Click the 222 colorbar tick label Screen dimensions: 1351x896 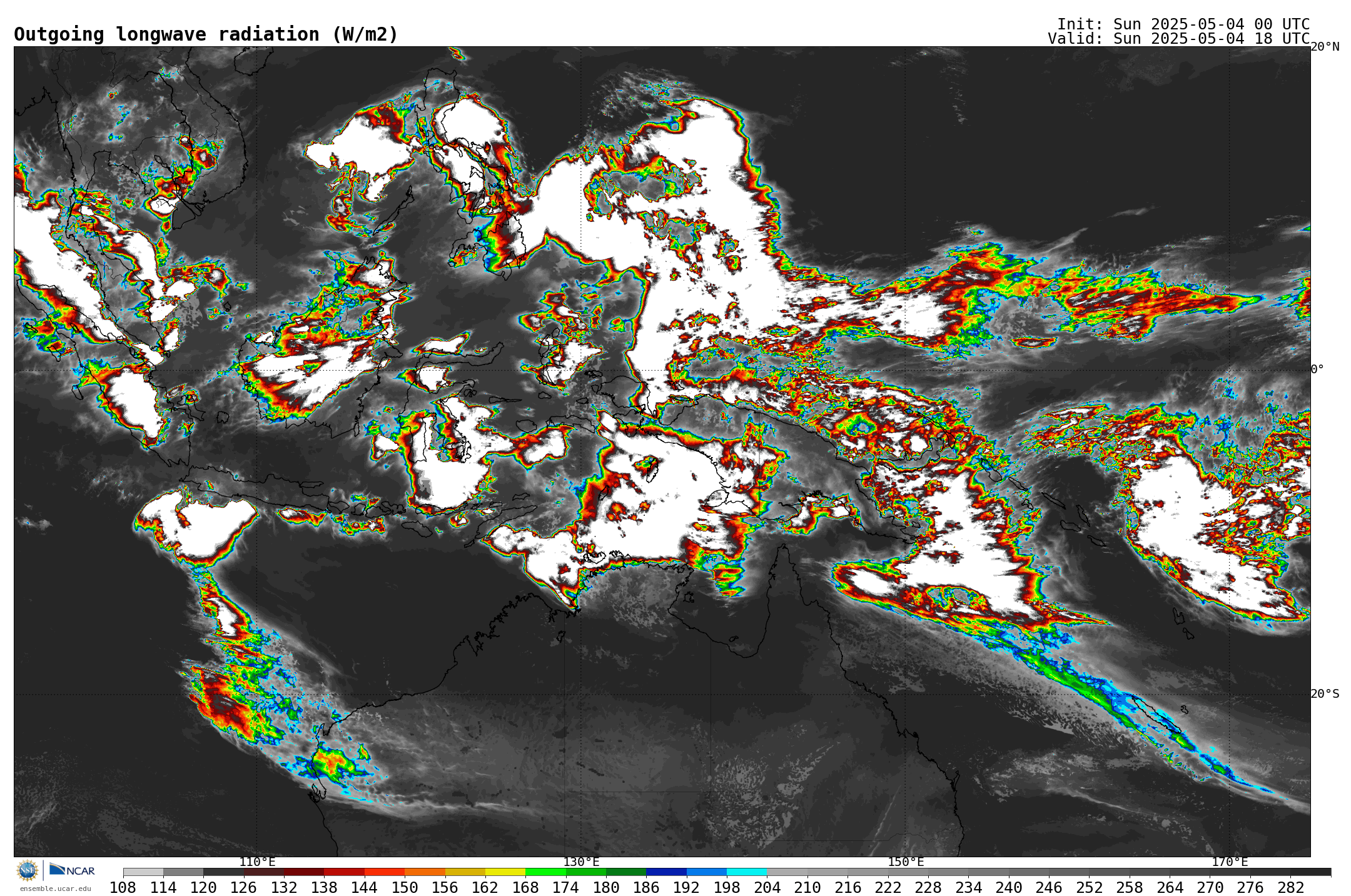[x=888, y=888]
